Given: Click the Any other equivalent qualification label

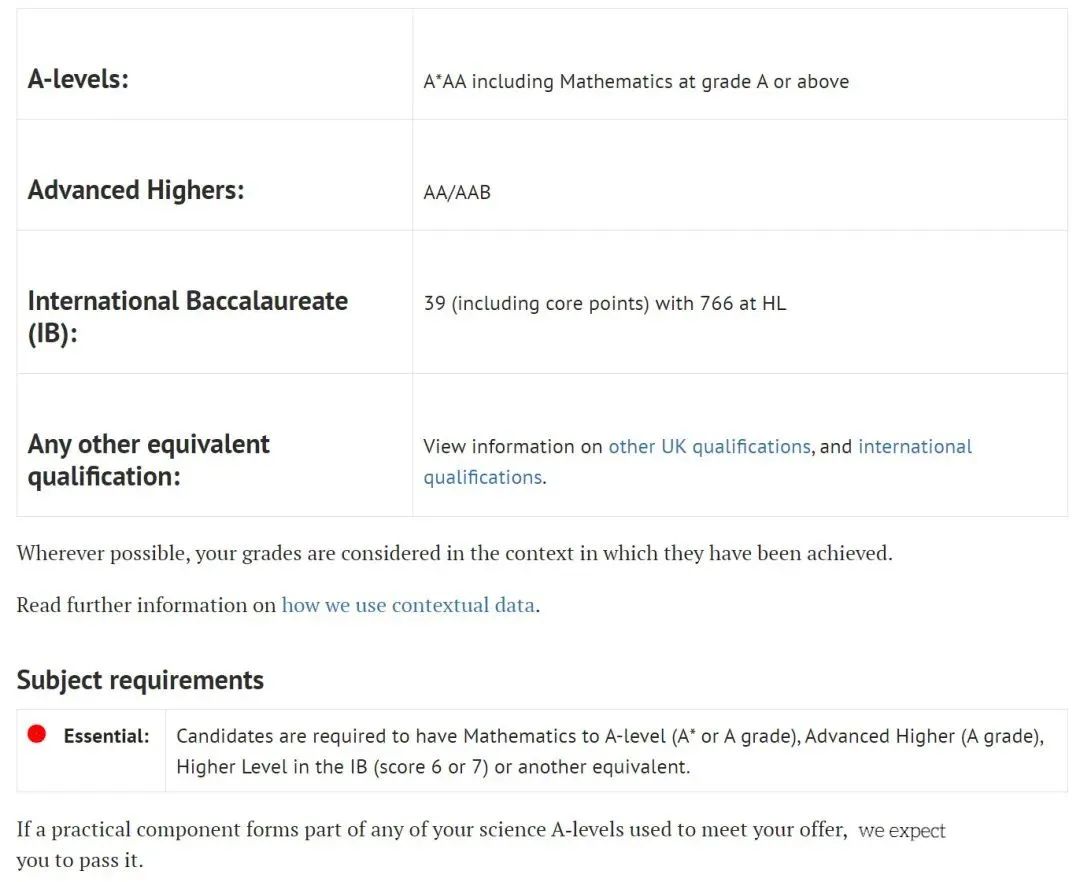Looking at the screenshot, I should (x=148, y=460).
